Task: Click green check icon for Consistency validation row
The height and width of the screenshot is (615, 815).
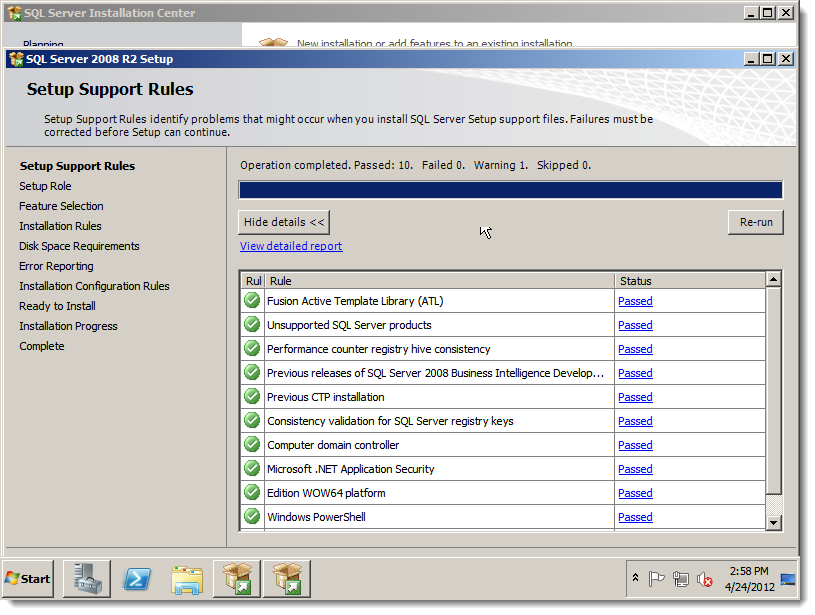Action: tap(252, 420)
